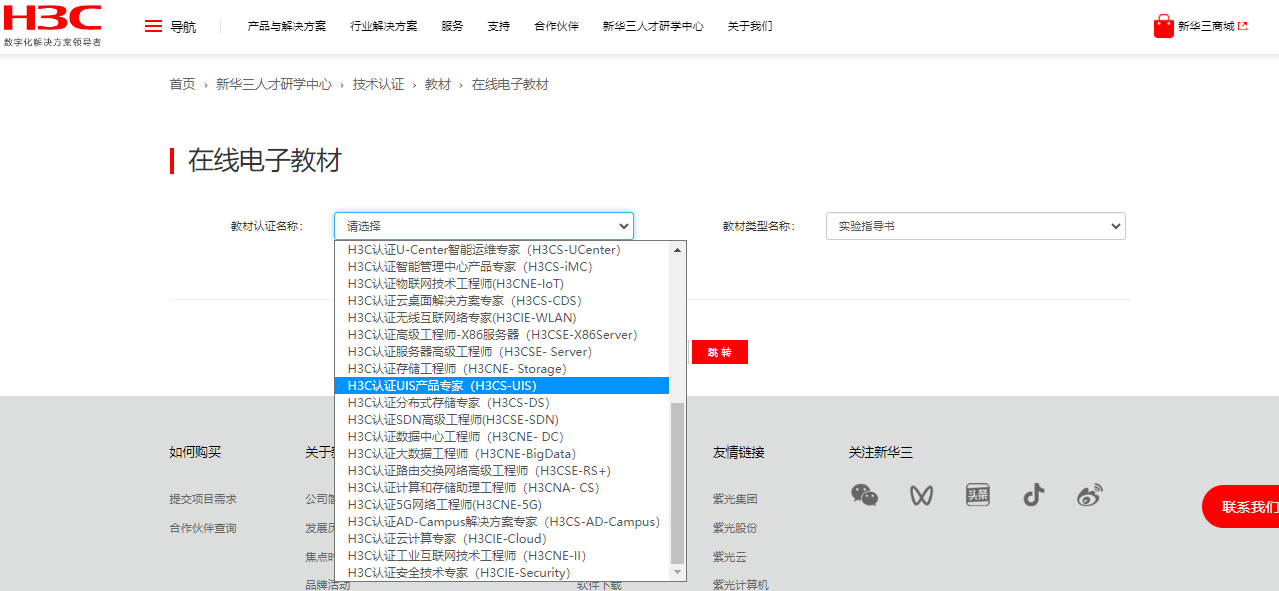Select H3CSE-X86Server option in list
The width and height of the screenshot is (1279, 591).
coord(502,335)
